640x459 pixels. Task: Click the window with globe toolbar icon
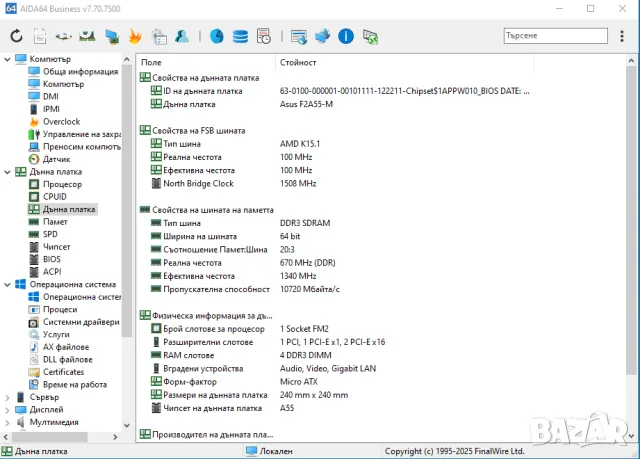[x=299, y=36]
